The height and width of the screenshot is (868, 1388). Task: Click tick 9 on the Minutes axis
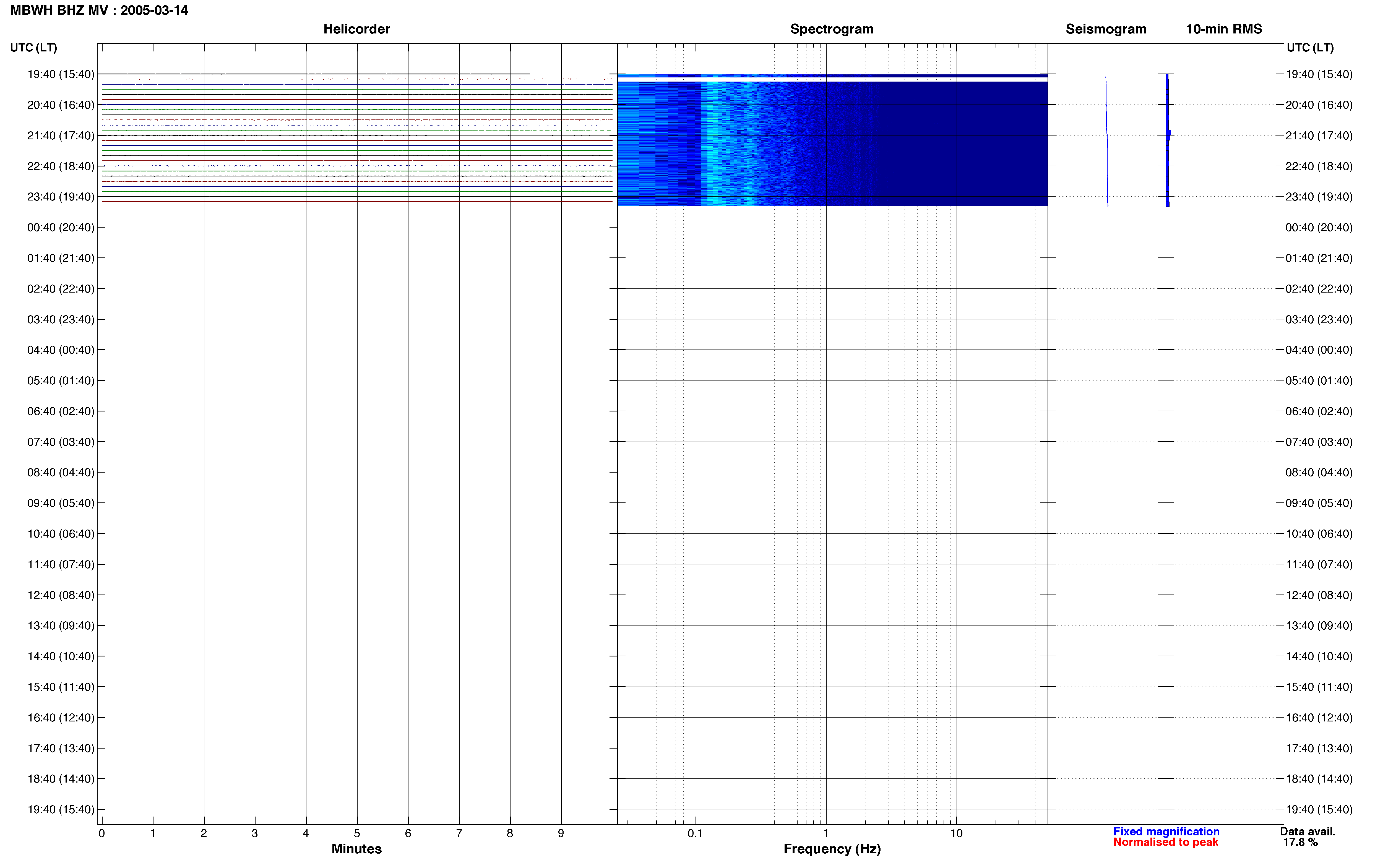[561, 833]
